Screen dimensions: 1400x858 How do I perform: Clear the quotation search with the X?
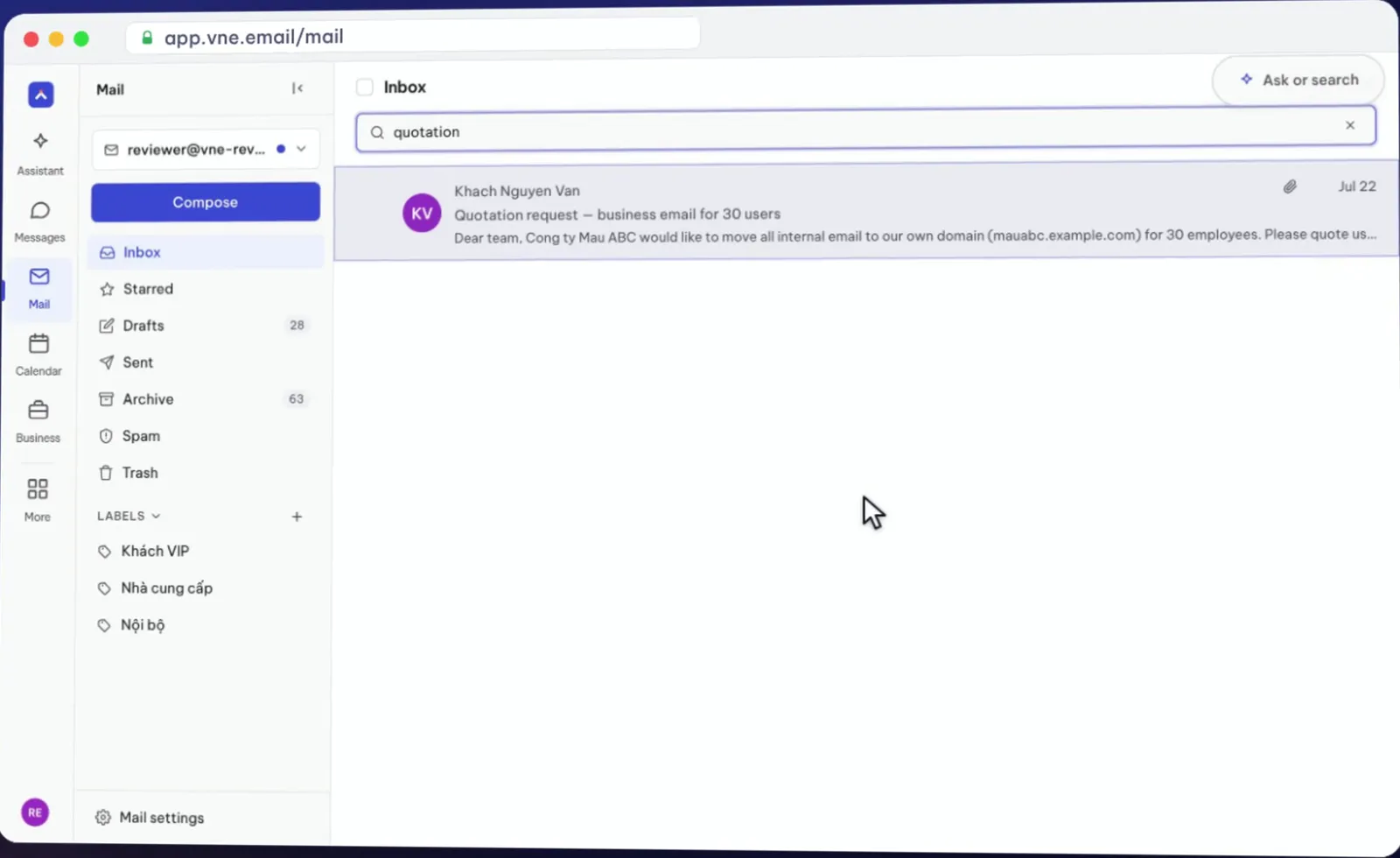[1350, 125]
